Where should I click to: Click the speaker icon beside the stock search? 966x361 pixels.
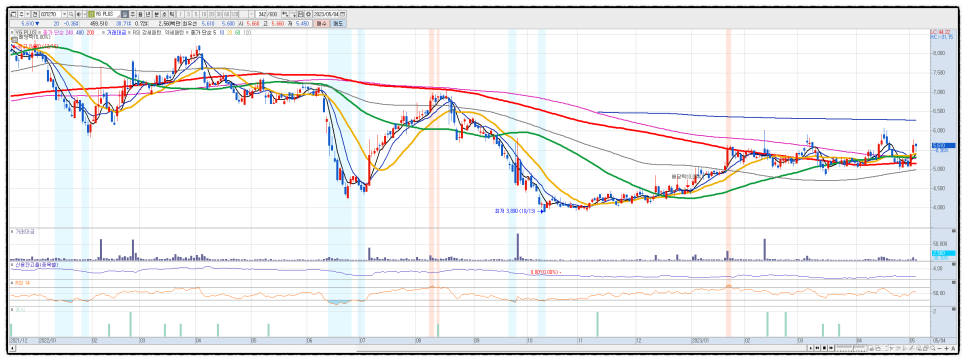[79, 14]
